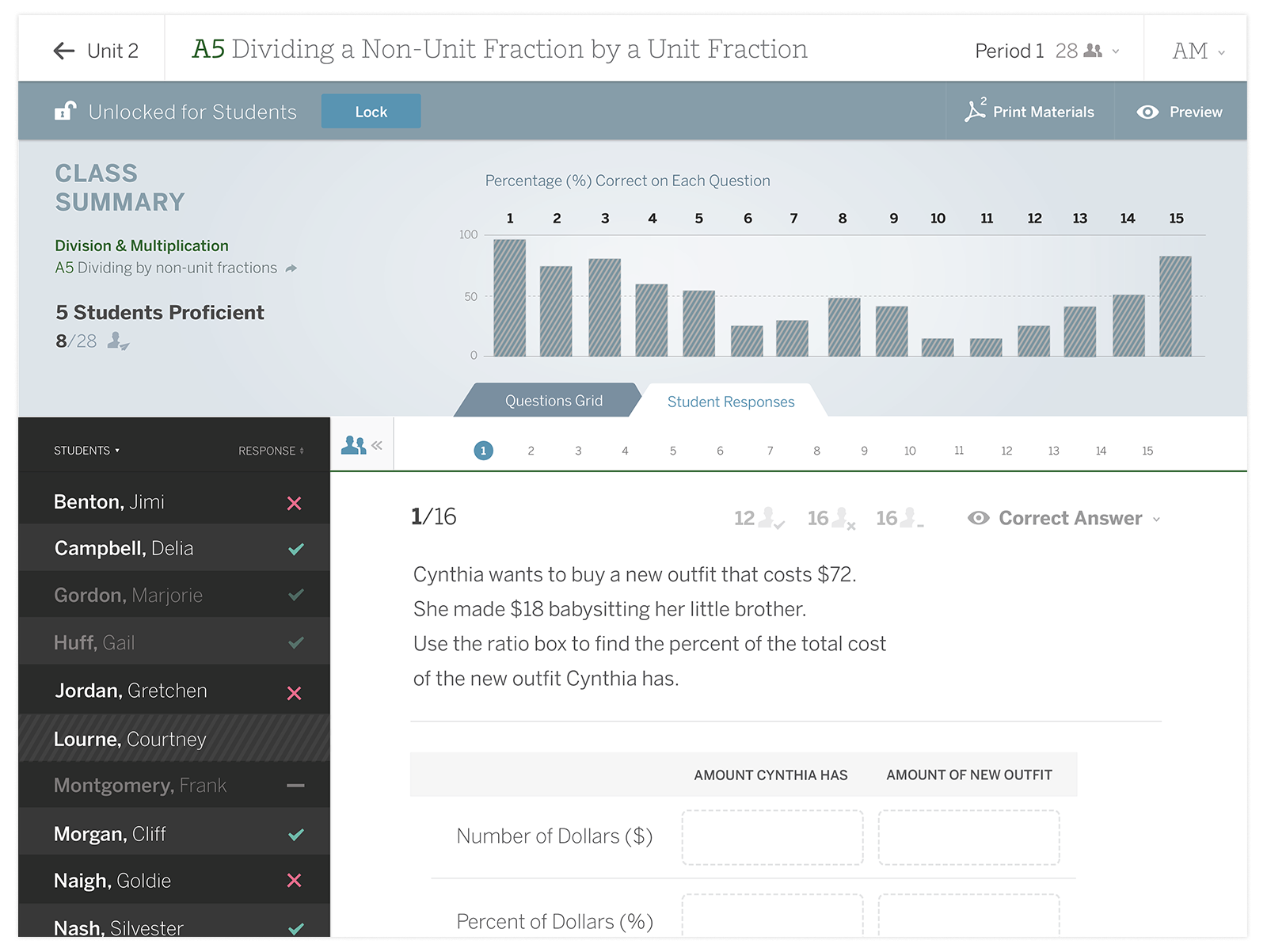The image size is (1267, 952).
Task: Switch to the Student Responses tab
Action: click(x=730, y=402)
